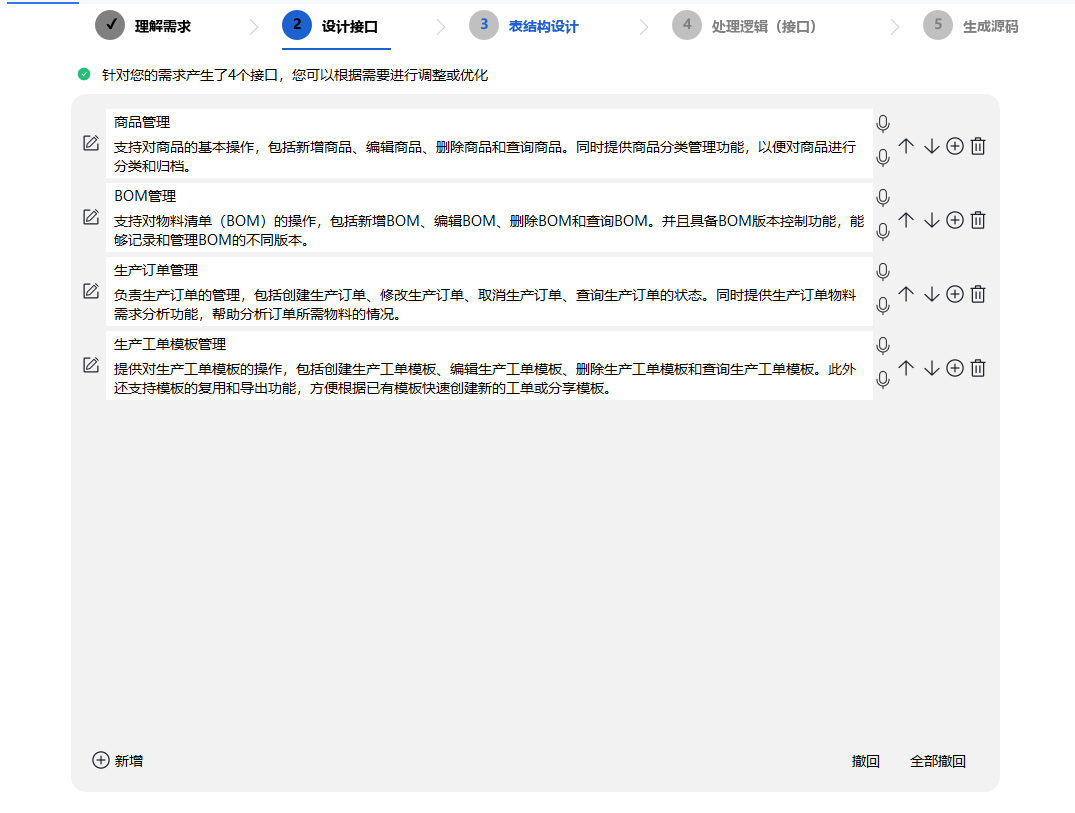
Task: Delete the BOM管理 interface
Action: [978, 220]
